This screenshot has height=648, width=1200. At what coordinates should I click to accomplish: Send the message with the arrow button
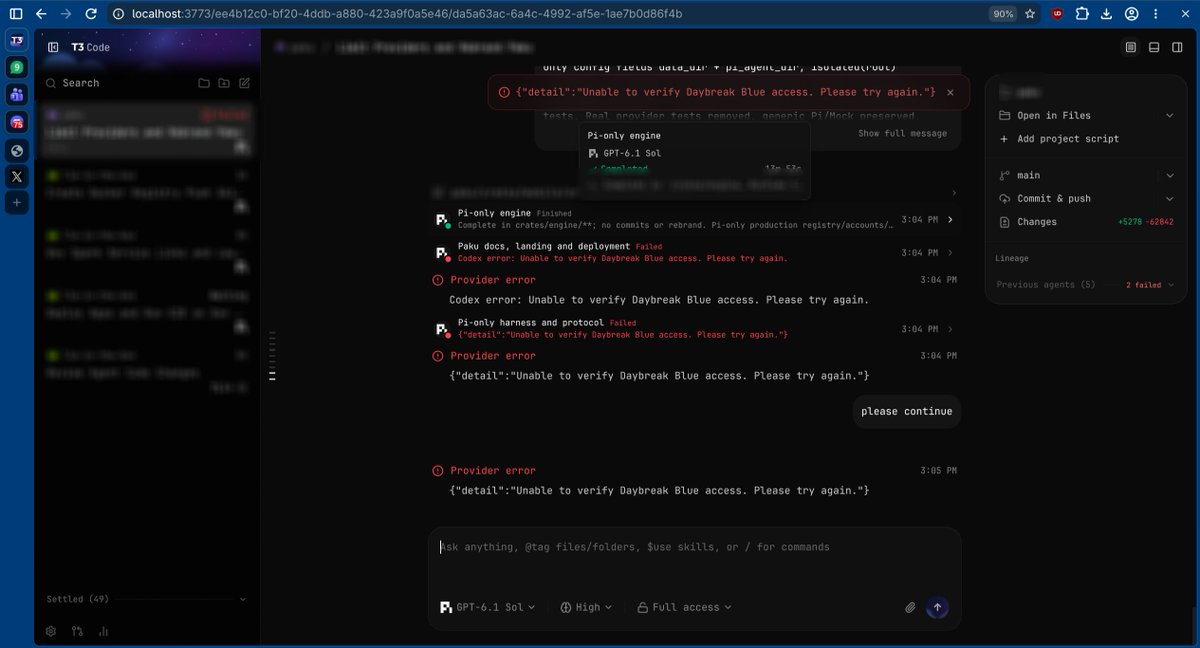pos(937,607)
